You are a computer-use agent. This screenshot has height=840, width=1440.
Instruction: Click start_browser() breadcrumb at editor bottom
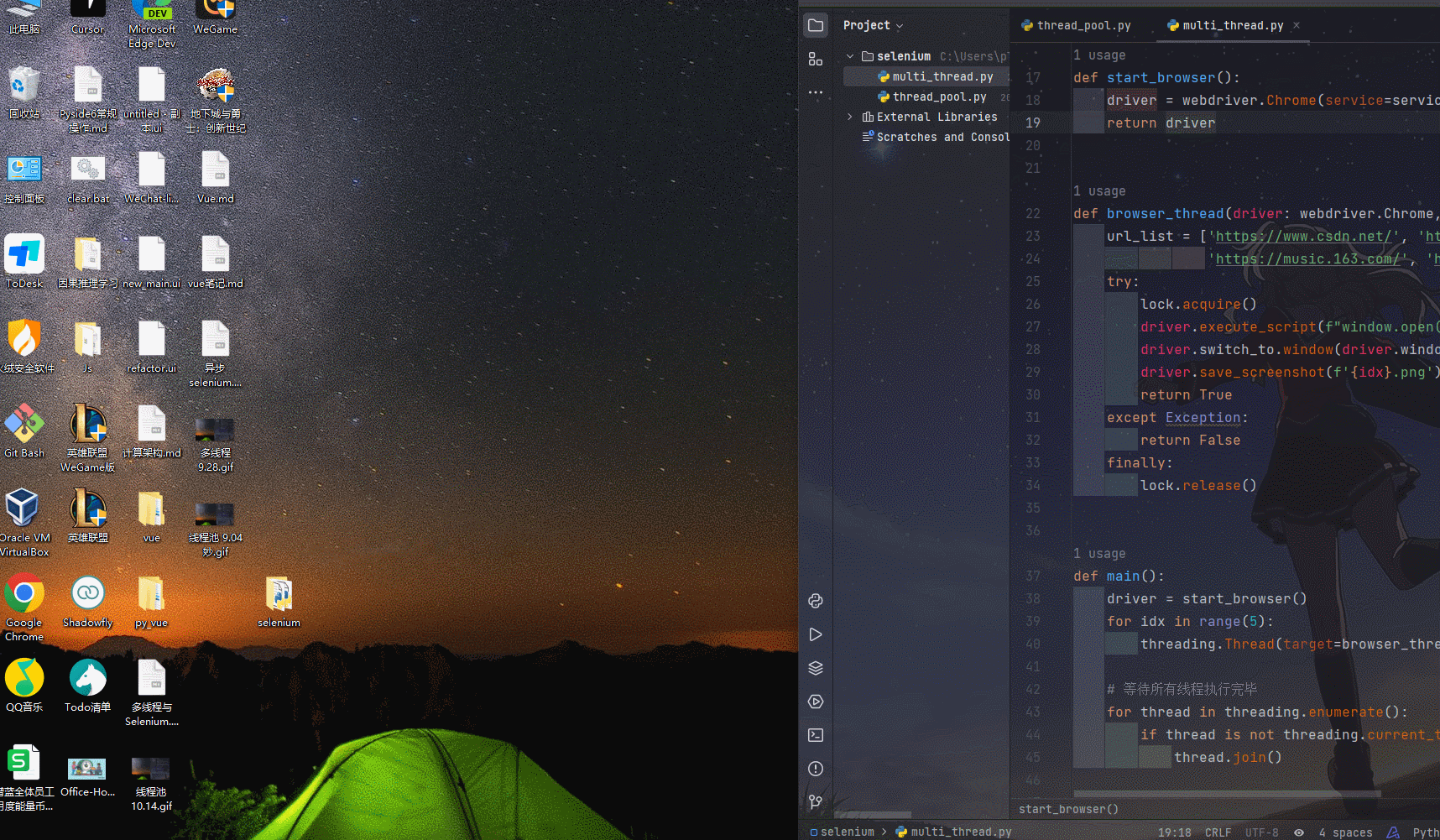1068,809
